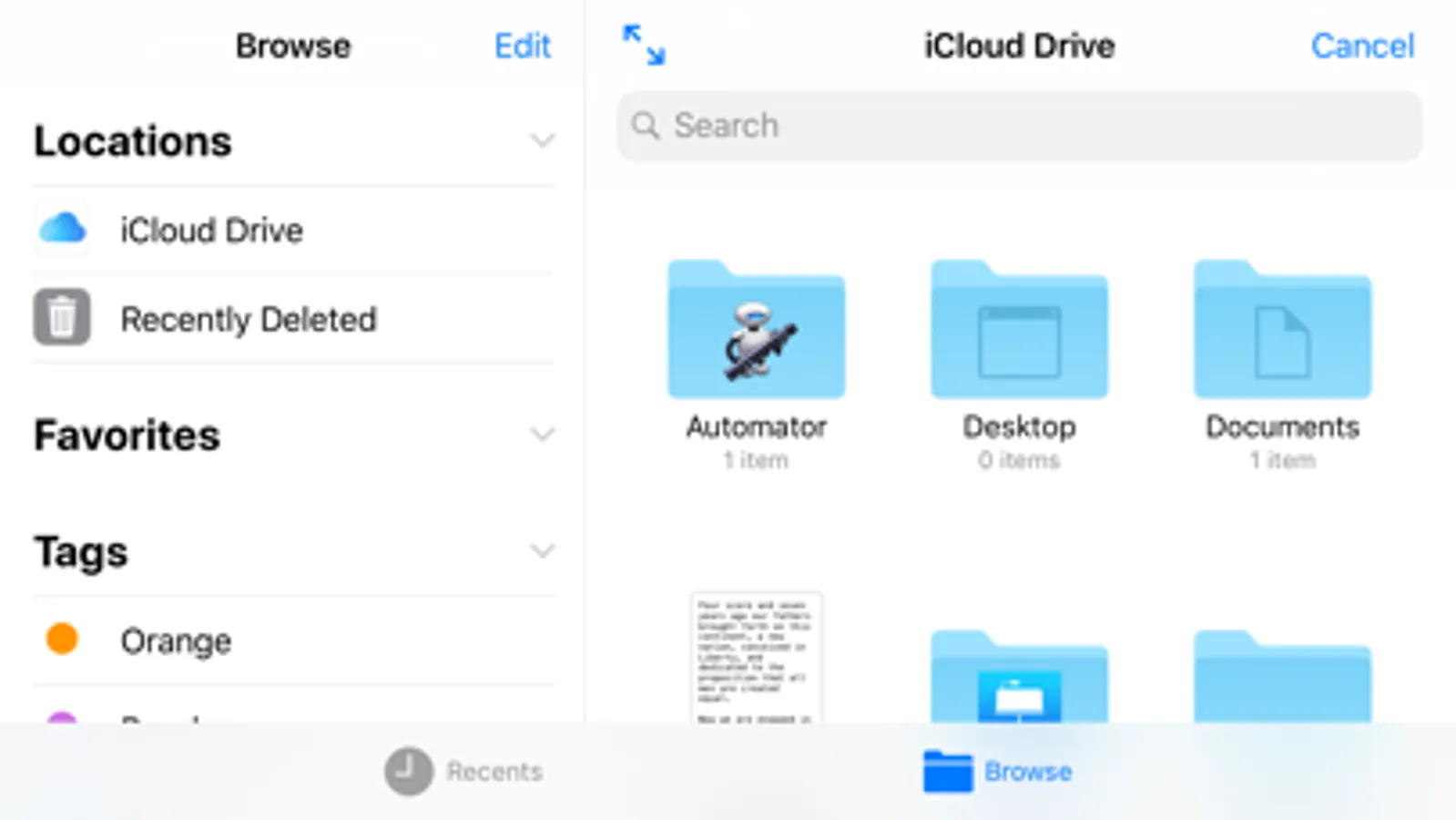Screen dimensions: 1456x820
Task: Select the Orange tag color dot
Action: 62,639
